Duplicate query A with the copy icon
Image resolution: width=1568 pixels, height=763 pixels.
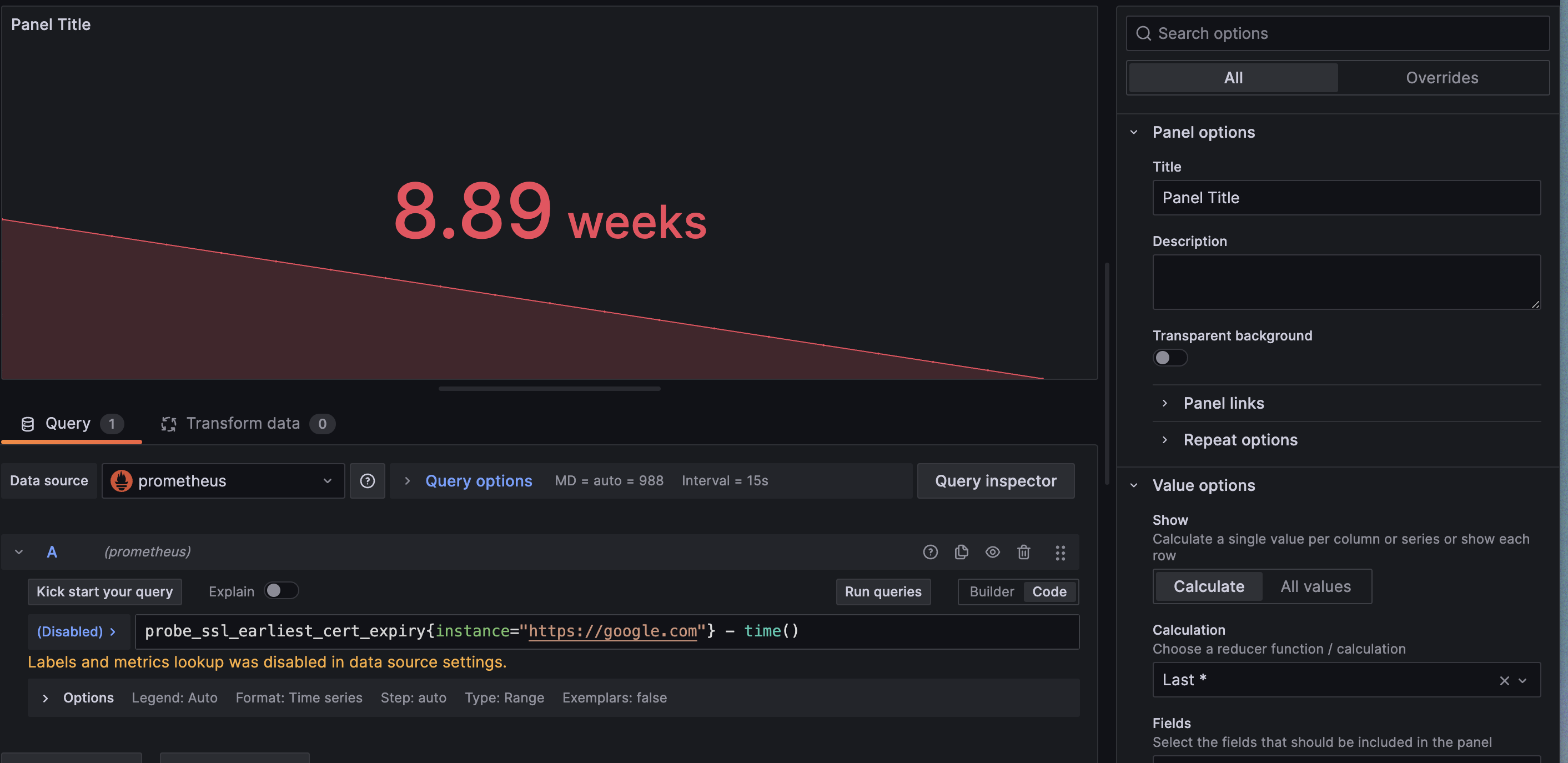(x=961, y=551)
